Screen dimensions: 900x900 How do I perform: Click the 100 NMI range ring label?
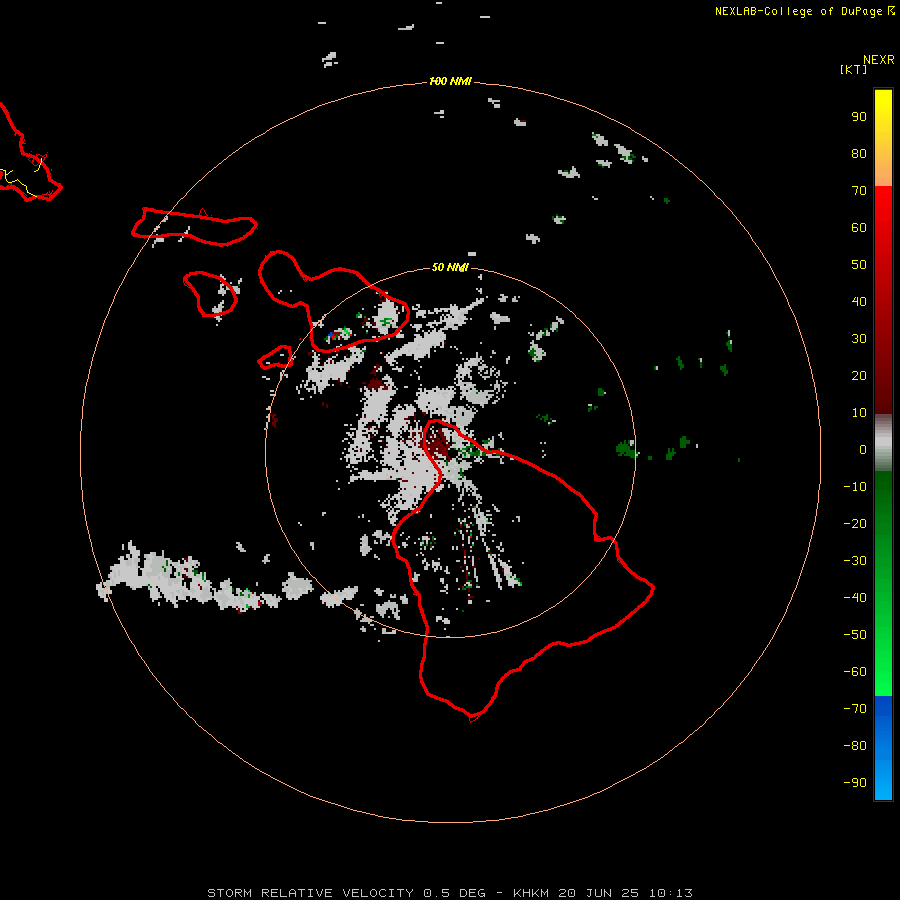(x=450, y=82)
